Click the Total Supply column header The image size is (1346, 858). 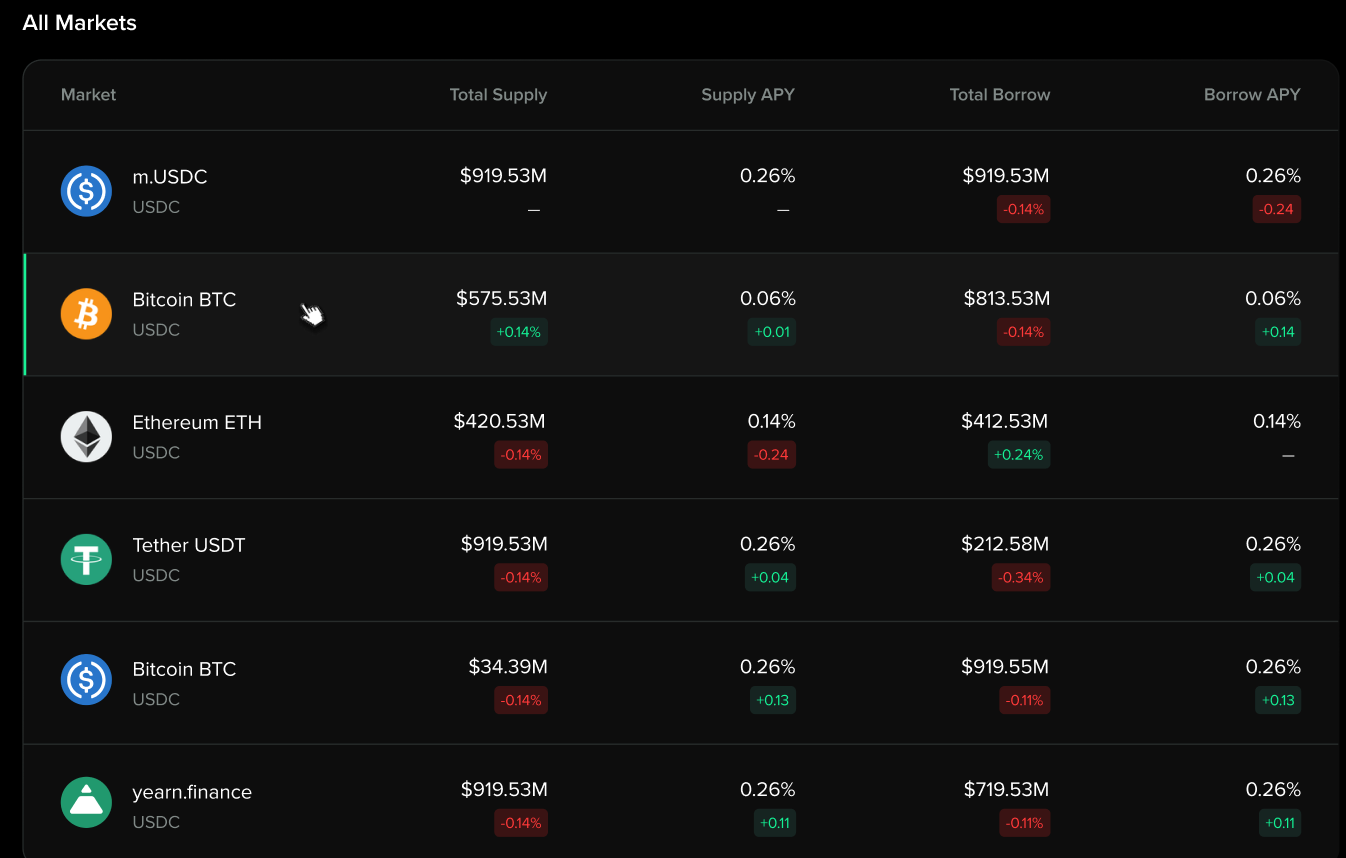click(498, 95)
